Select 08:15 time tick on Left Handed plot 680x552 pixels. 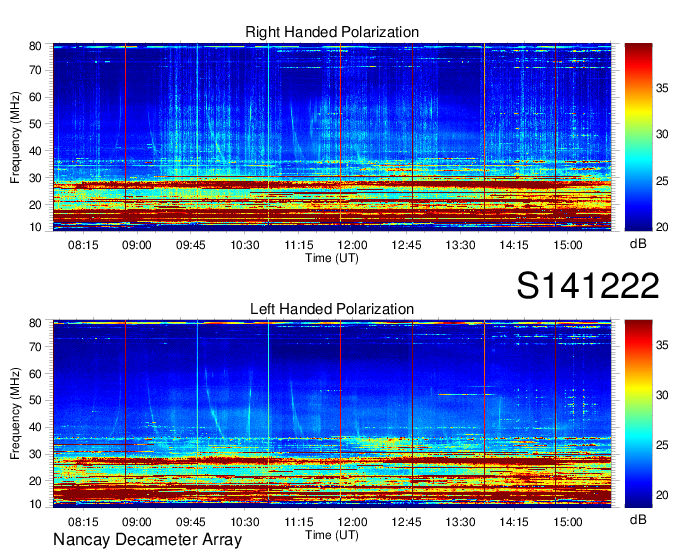(83, 522)
